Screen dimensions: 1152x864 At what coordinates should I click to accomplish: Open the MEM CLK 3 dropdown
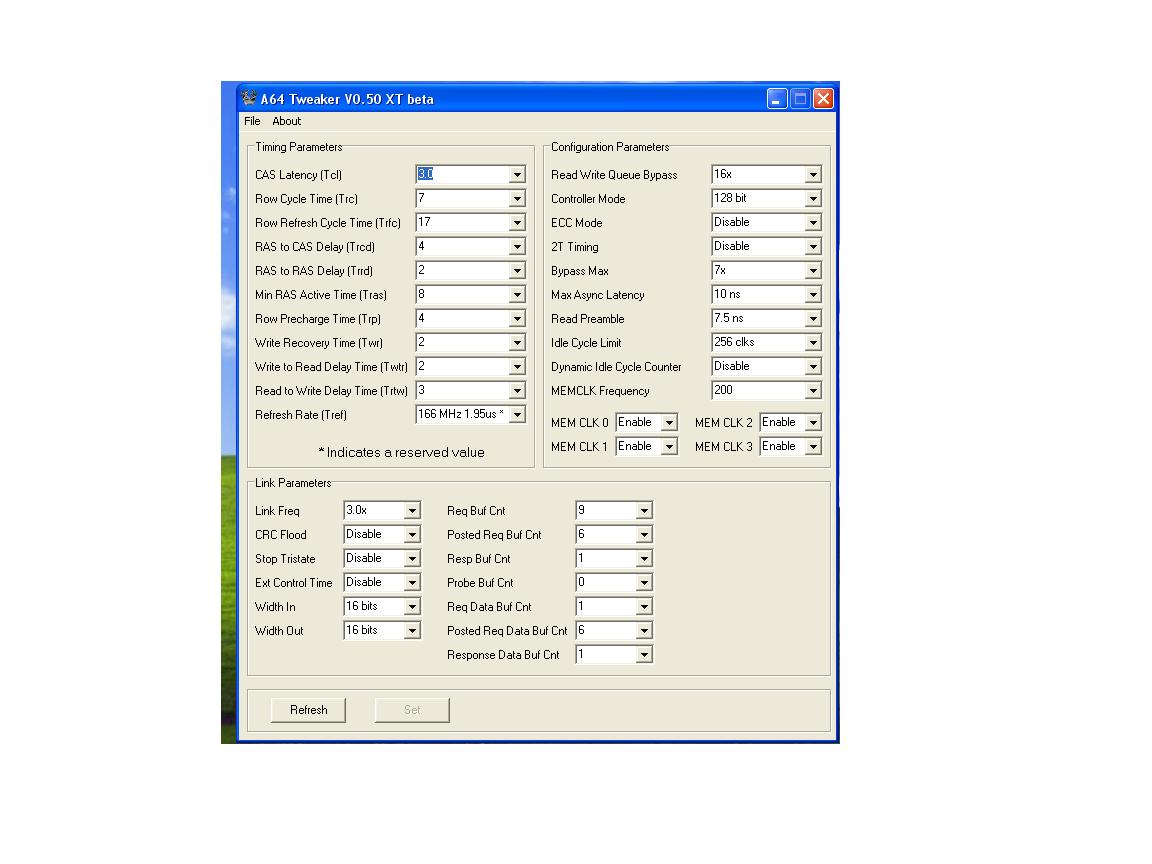pyautogui.click(x=813, y=447)
